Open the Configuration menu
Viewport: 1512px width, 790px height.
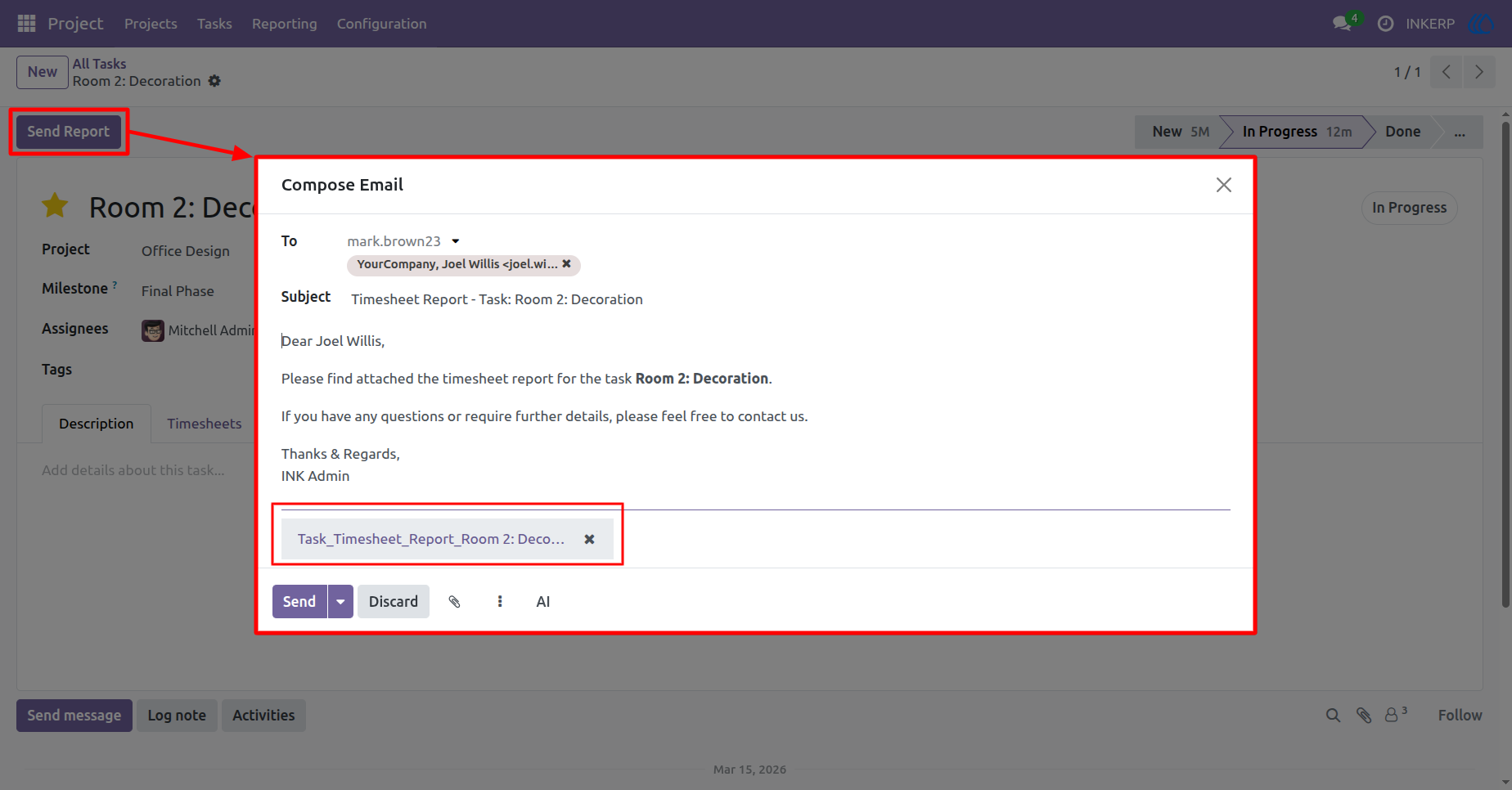click(x=381, y=24)
